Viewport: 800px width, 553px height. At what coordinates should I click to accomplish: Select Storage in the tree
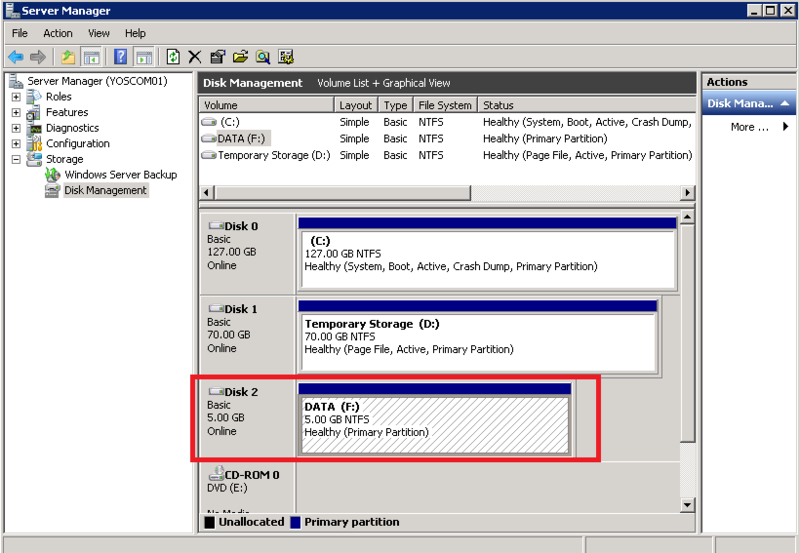64,159
